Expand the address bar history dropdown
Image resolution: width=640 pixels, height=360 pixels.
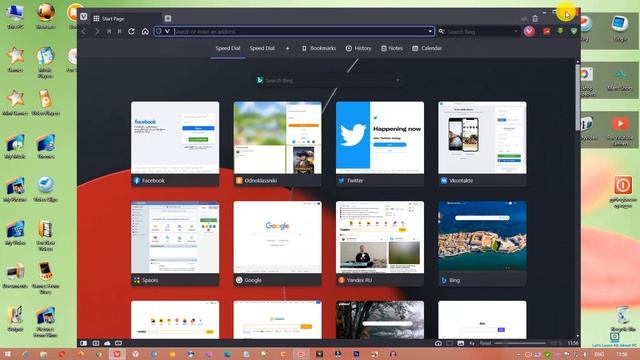[430, 31]
